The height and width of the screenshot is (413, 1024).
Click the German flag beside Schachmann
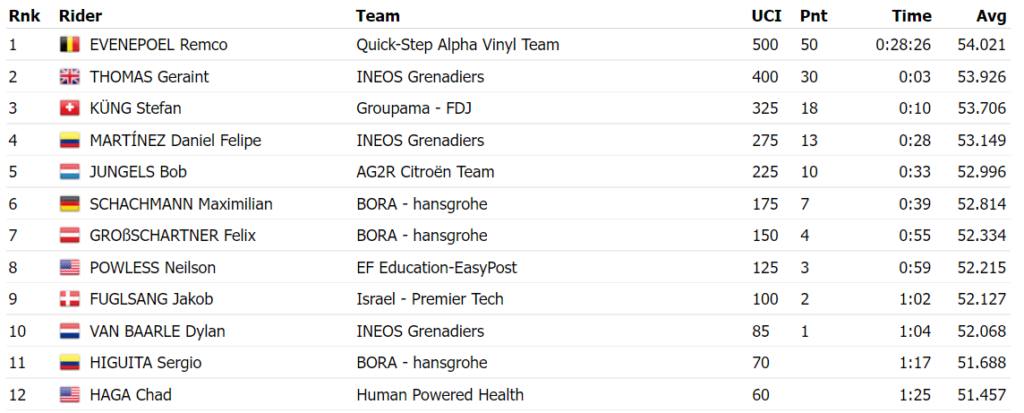click(69, 204)
